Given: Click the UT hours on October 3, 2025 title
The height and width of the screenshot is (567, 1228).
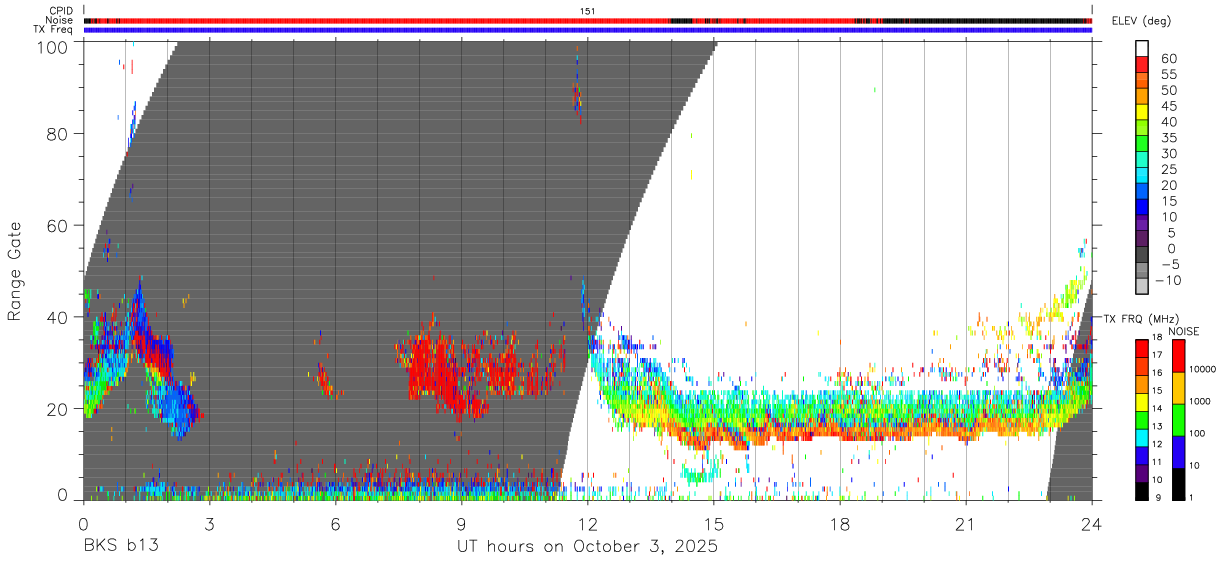Looking at the screenshot, I should [588, 547].
